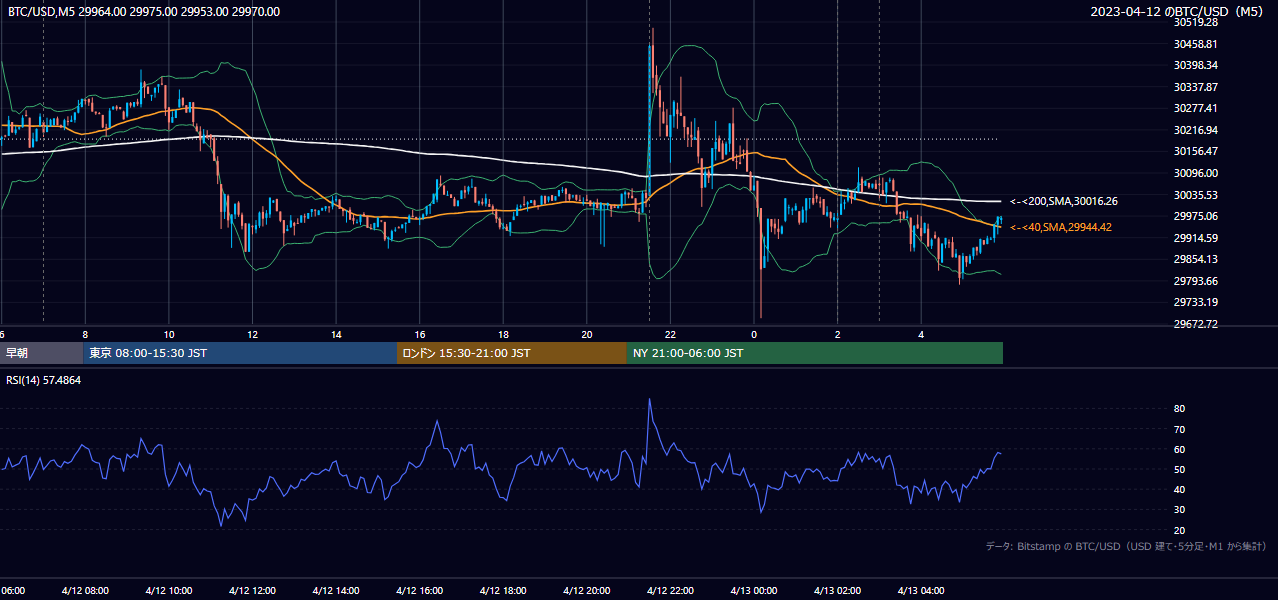The height and width of the screenshot is (600, 1278).
Task: Click the データ: Bitstamp source note
Action: (1127, 546)
